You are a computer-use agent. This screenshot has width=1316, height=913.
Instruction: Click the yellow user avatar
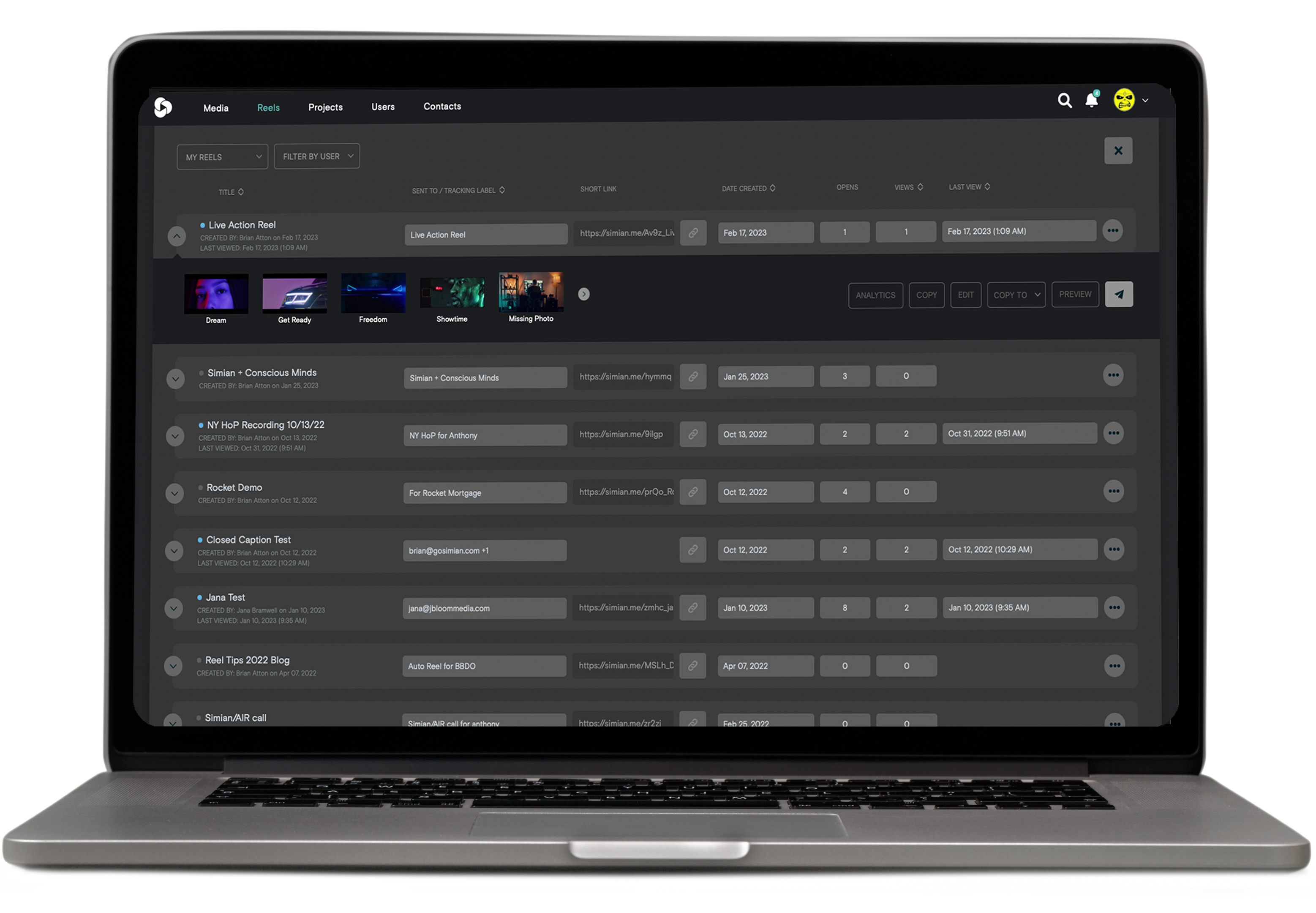[1123, 100]
